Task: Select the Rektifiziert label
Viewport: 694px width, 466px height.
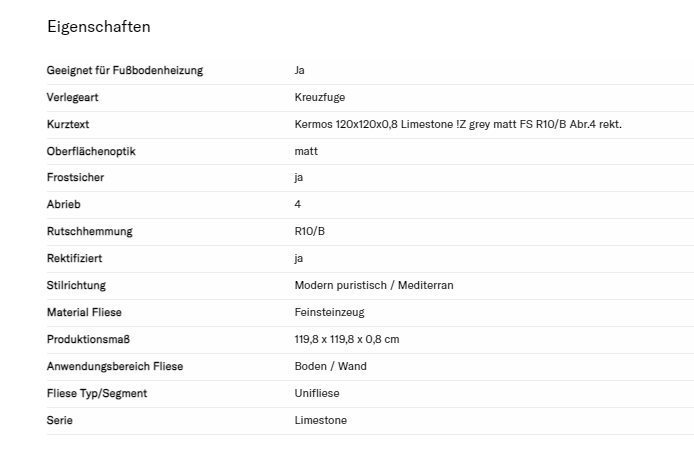Action: (74, 259)
